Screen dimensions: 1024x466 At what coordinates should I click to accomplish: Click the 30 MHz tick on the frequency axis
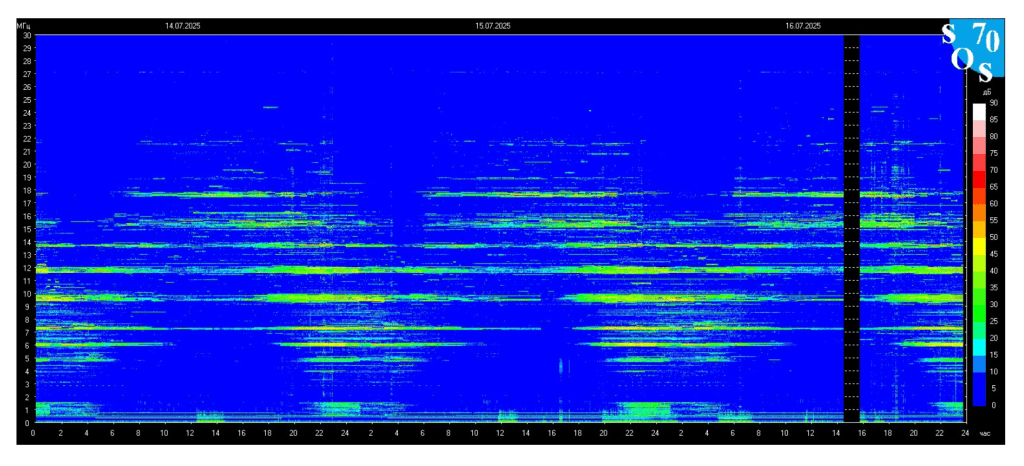(27, 35)
